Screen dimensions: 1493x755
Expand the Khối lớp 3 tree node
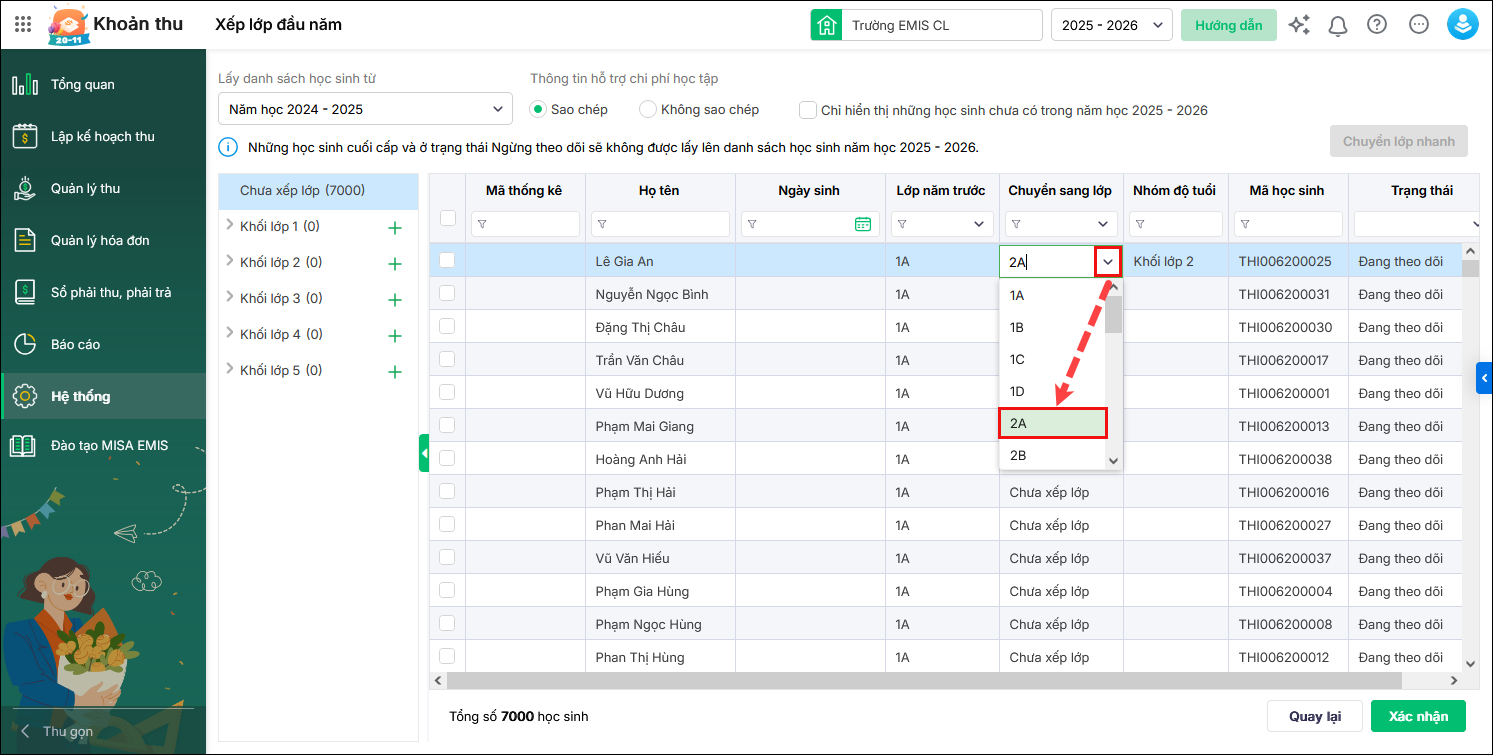[230, 298]
